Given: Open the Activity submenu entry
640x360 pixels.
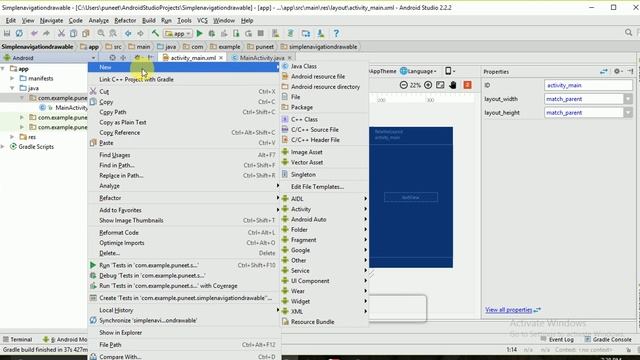Looking at the screenshot, I should 325,209.
